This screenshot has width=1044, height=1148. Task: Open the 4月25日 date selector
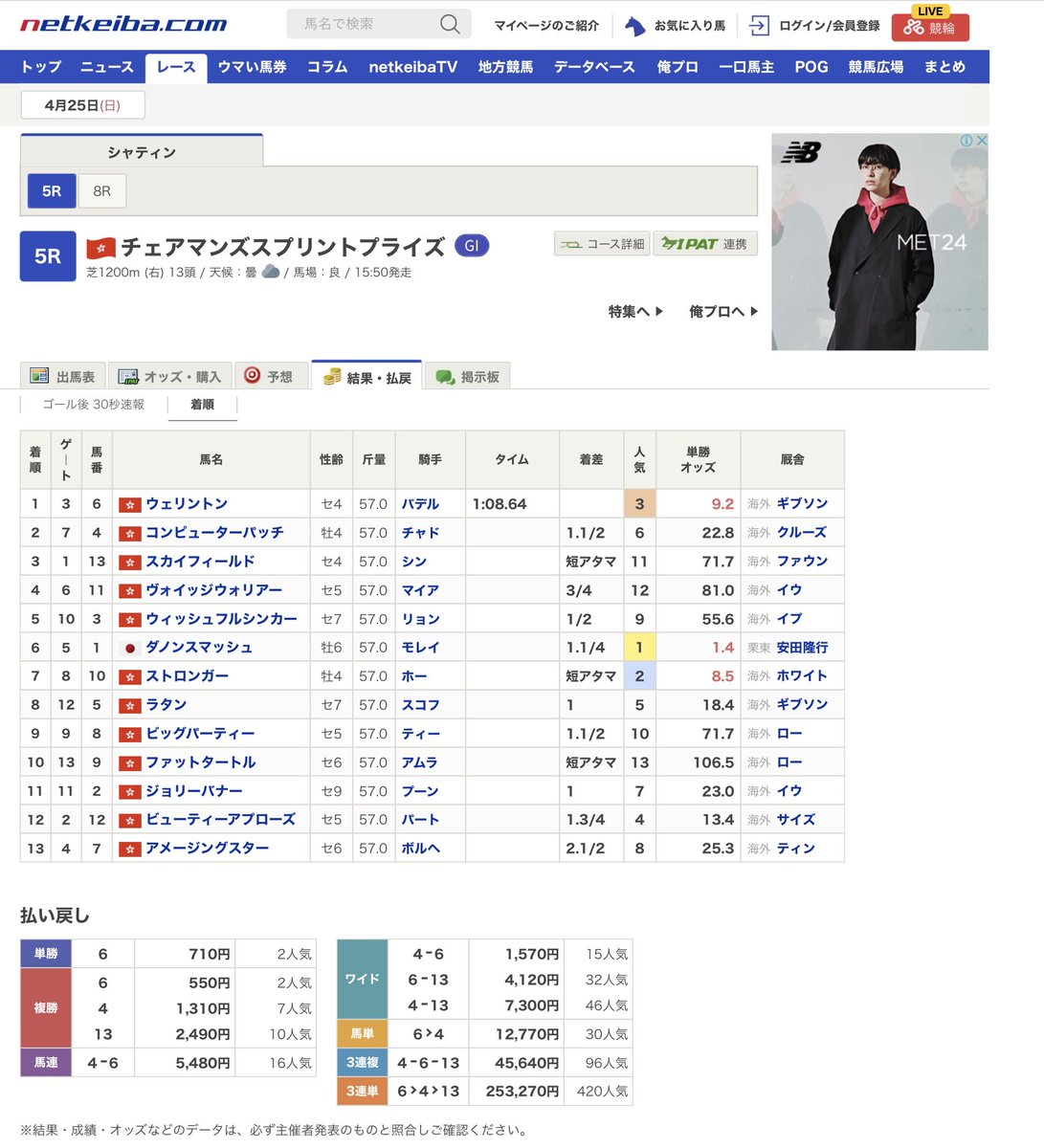pyautogui.click(x=82, y=105)
